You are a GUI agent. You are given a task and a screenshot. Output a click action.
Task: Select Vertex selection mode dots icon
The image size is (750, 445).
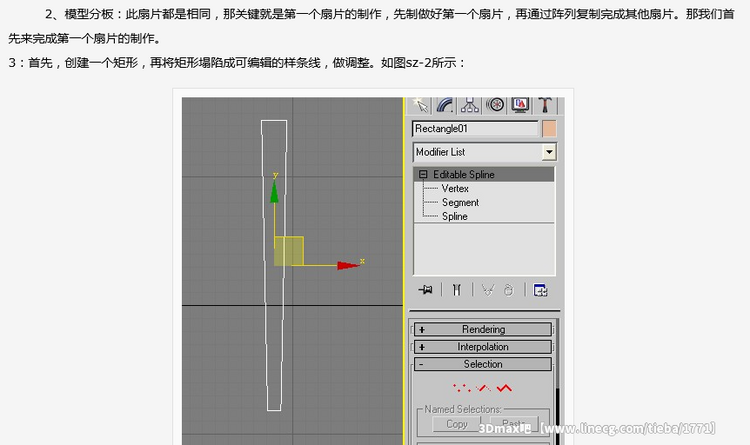click(461, 387)
